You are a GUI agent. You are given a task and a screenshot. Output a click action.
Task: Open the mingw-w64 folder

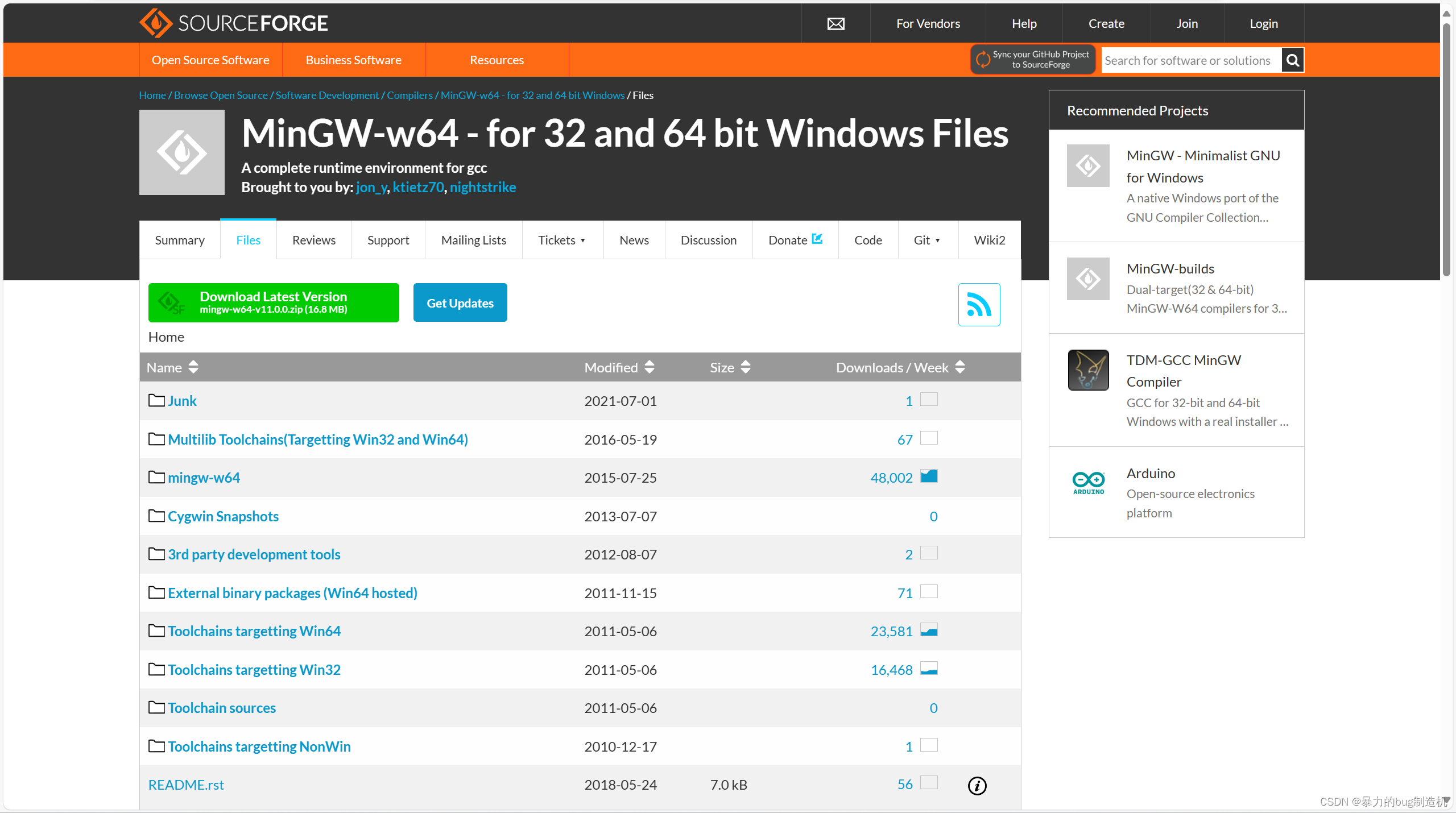coord(203,477)
